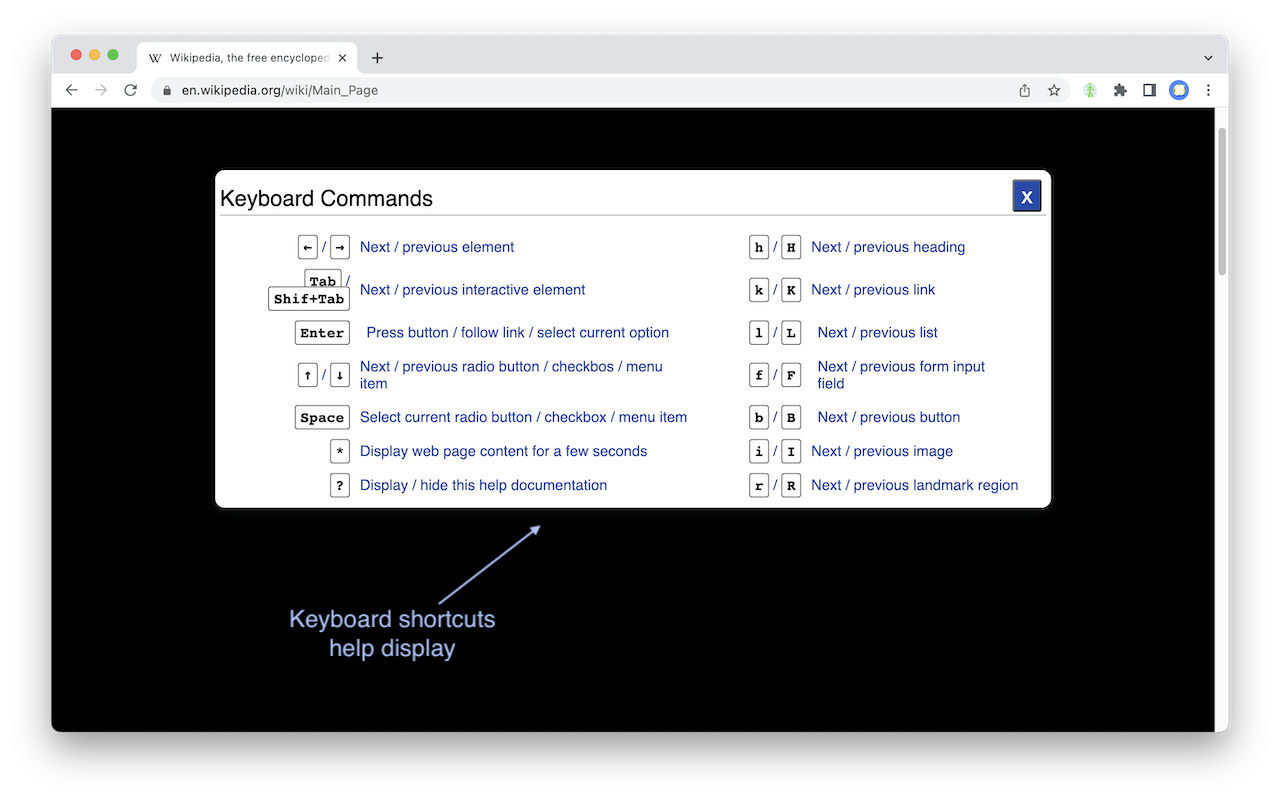Bookmark this page with the star icon
1280x800 pixels.
(x=1054, y=90)
